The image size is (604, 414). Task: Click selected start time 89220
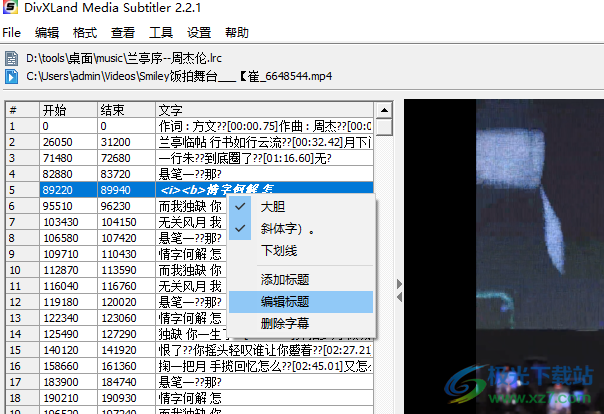click(68, 190)
